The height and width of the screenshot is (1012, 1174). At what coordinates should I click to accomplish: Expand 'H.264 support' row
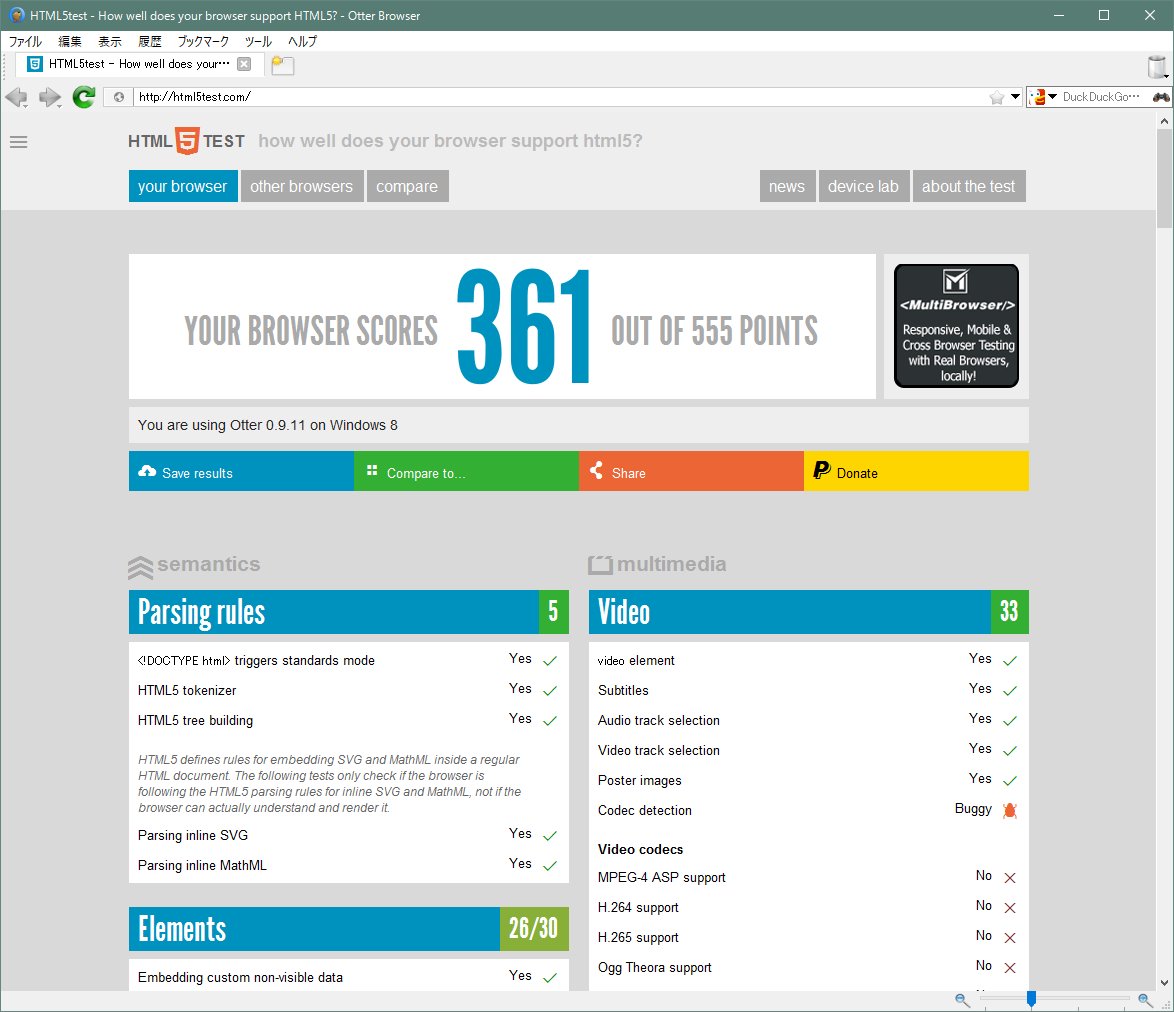pos(809,907)
